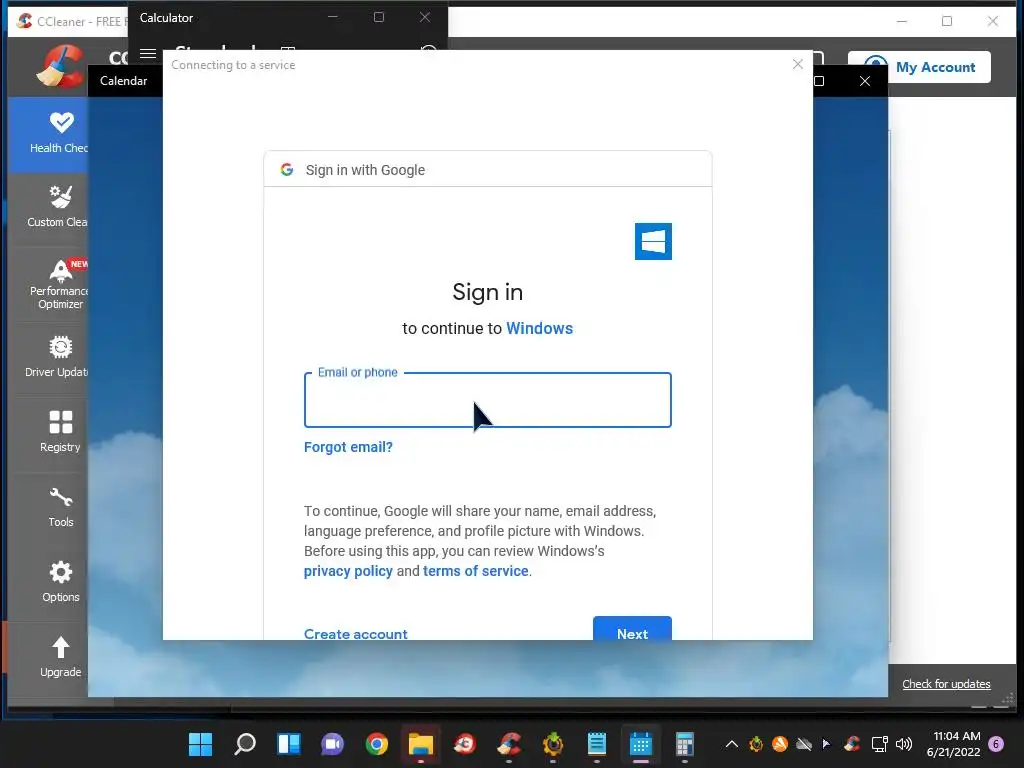Screen dimensions: 1024x768
Task: Open Health Check in the CCleaner sidebar
Action: pyautogui.click(x=50, y=134)
